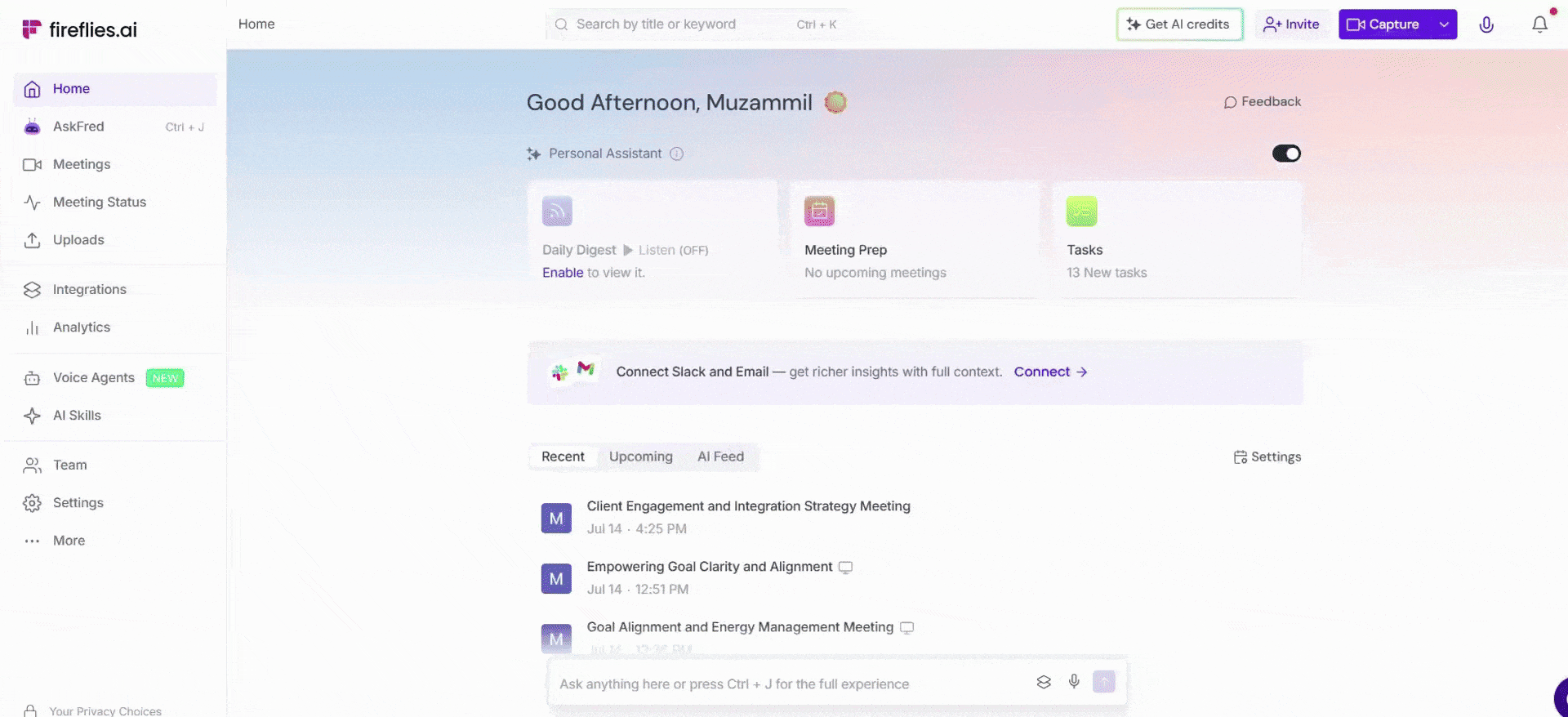Click the Daily Digest card icon
This screenshot has width=1568, height=717.
pos(557,211)
